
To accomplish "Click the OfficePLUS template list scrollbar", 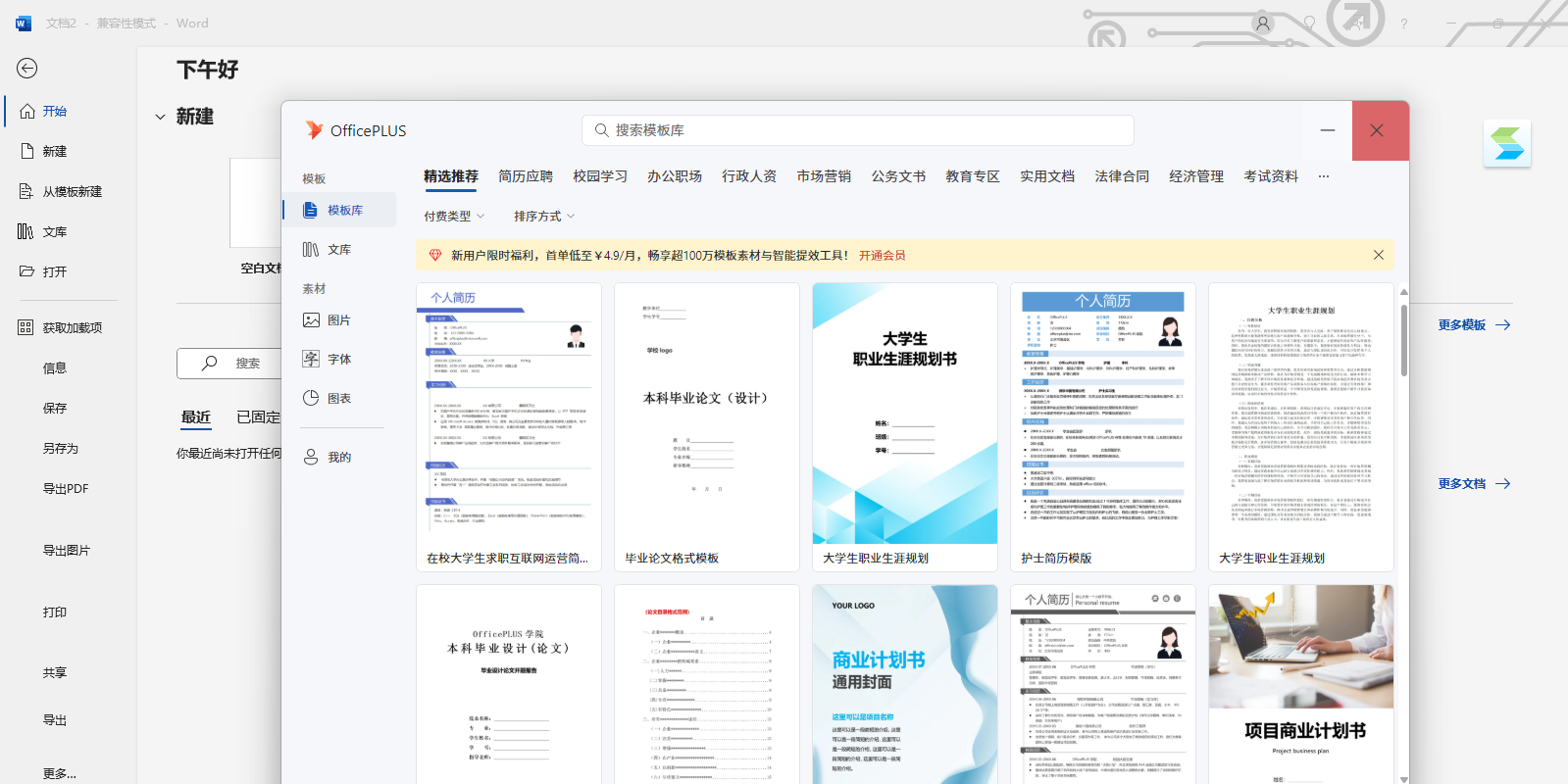I will point(1404,340).
